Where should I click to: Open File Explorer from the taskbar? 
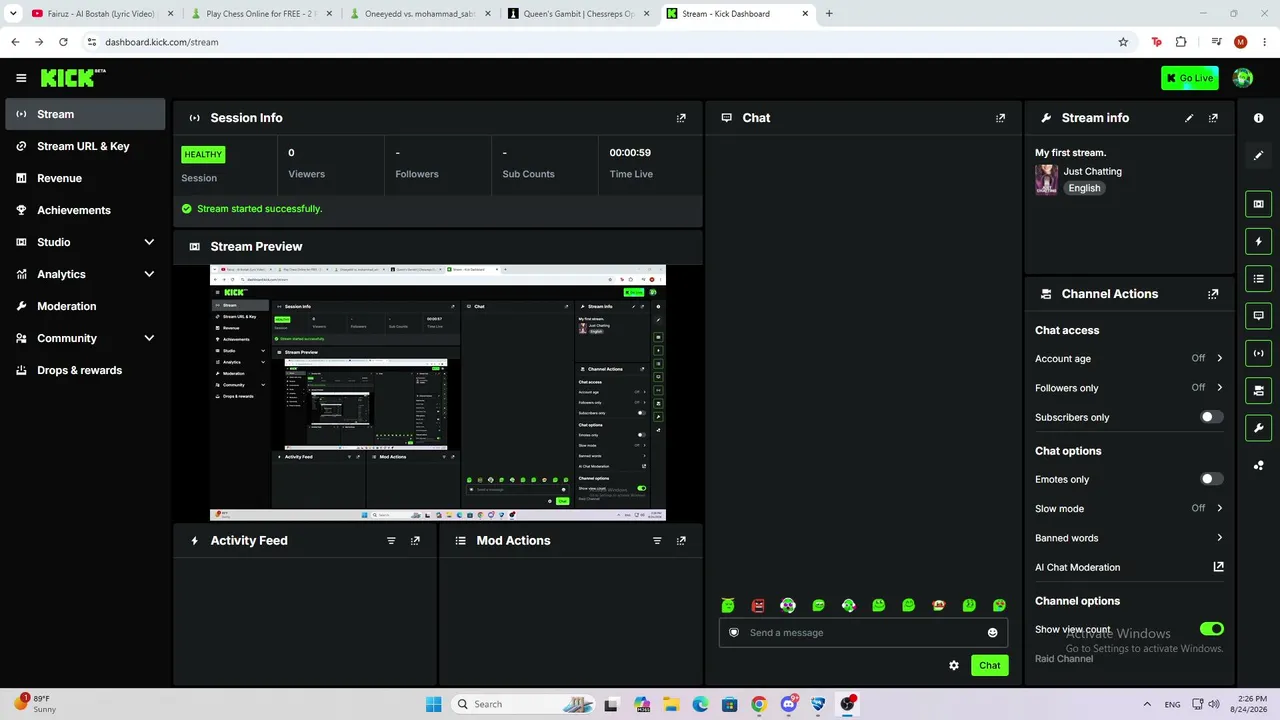coord(671,704)
